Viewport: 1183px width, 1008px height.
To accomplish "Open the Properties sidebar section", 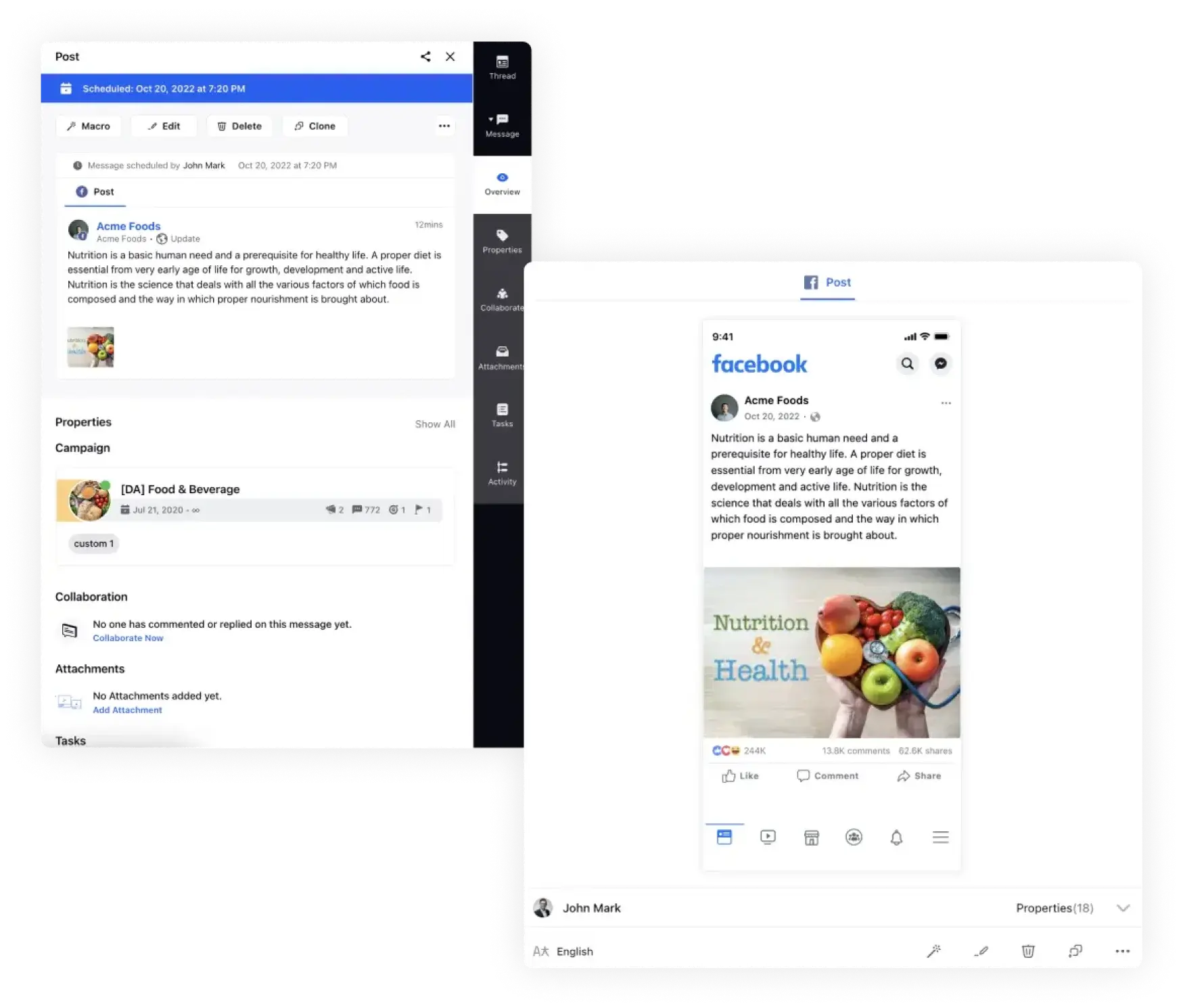I will tap(502, 242).
